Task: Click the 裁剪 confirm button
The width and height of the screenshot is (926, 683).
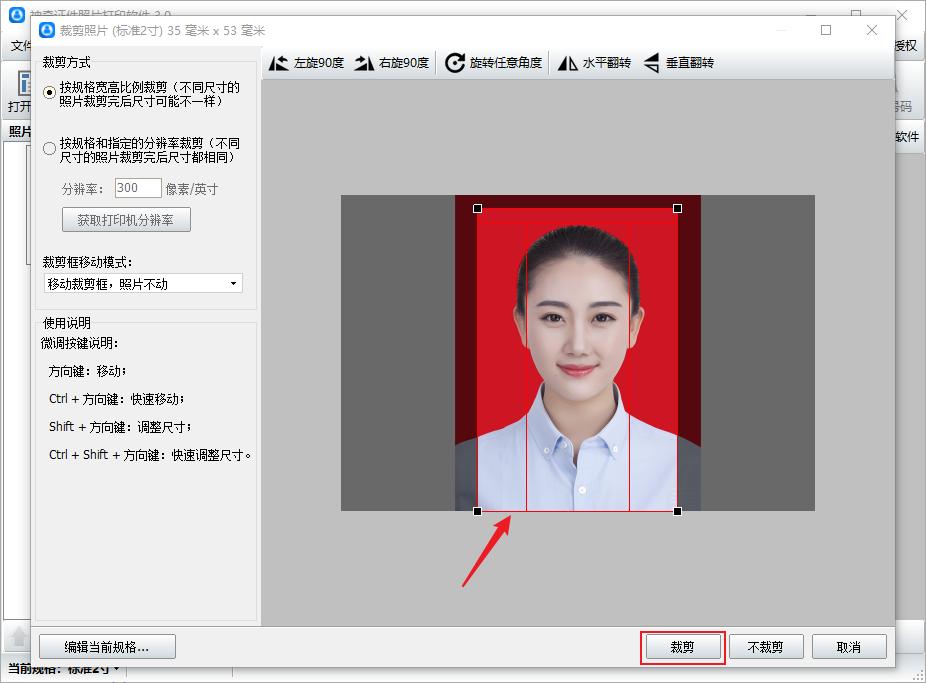Action: pyautogui.click(x=683, y=647)
